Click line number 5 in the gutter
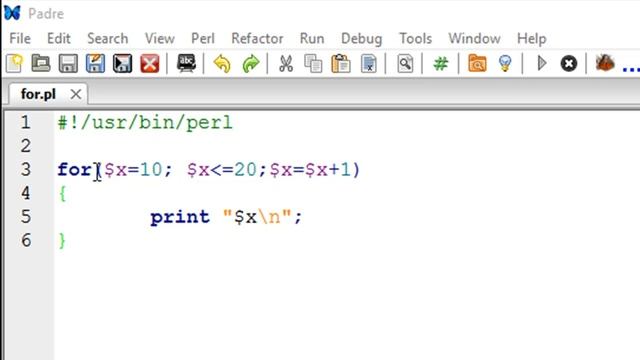Image resolution: width=640 pixels, height=360 pixels. tap(25, 217)
